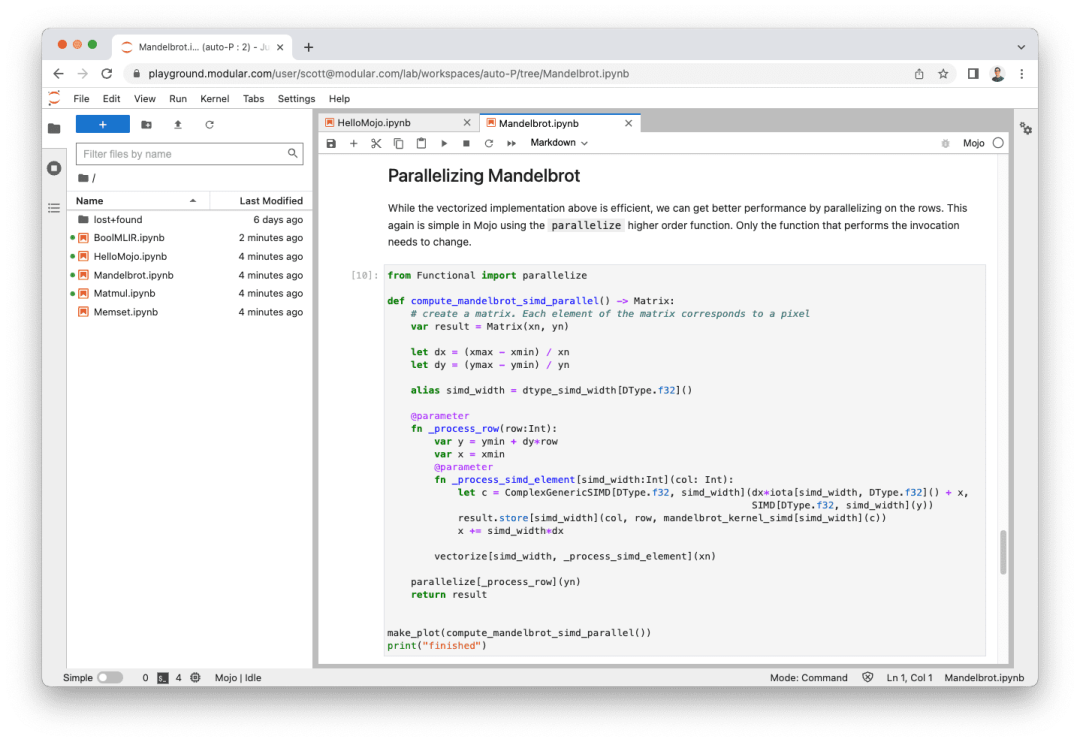
Task: Cut the selected cell with scissors icon
Action: [376, 143]
